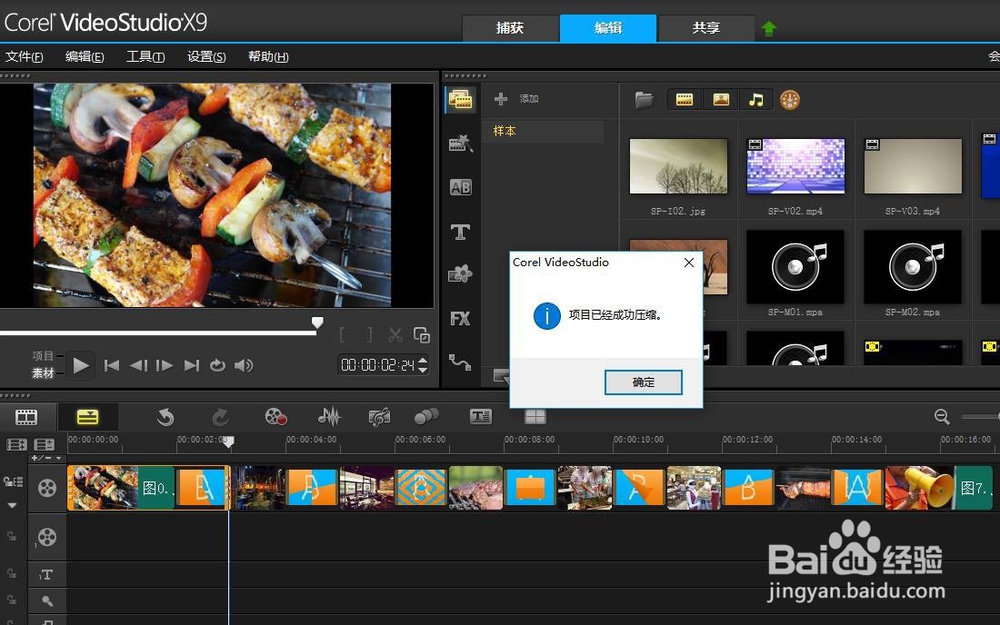Open the Path panel

click(460, 362)
